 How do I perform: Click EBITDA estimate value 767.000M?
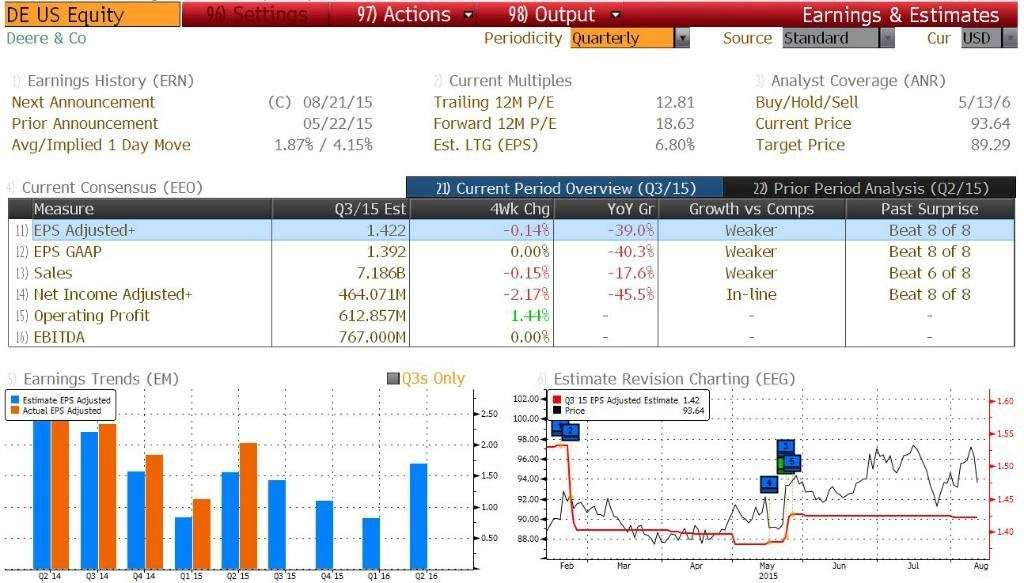[372, 338]
